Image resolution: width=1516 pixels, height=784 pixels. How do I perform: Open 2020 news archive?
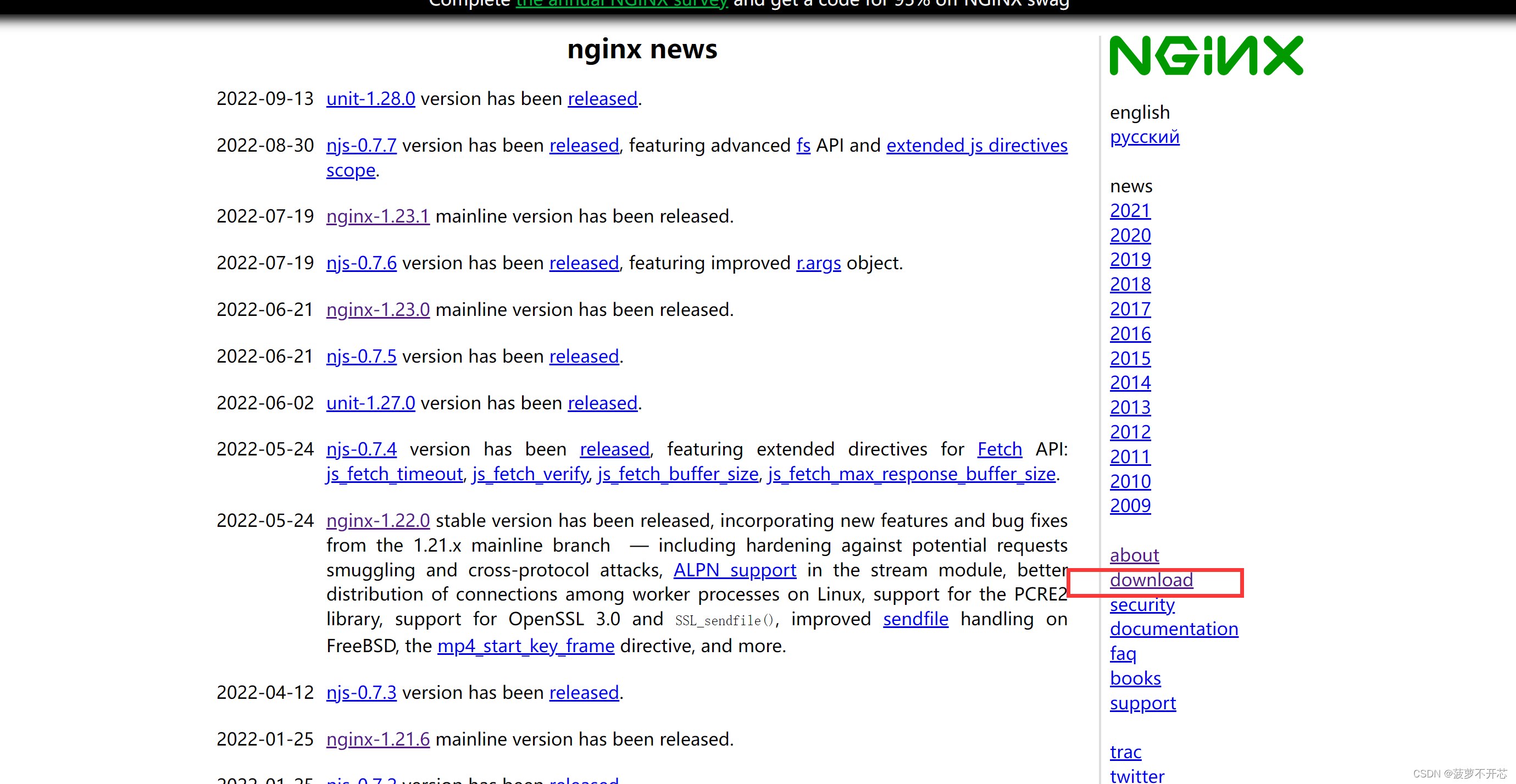coord(1130,236)
